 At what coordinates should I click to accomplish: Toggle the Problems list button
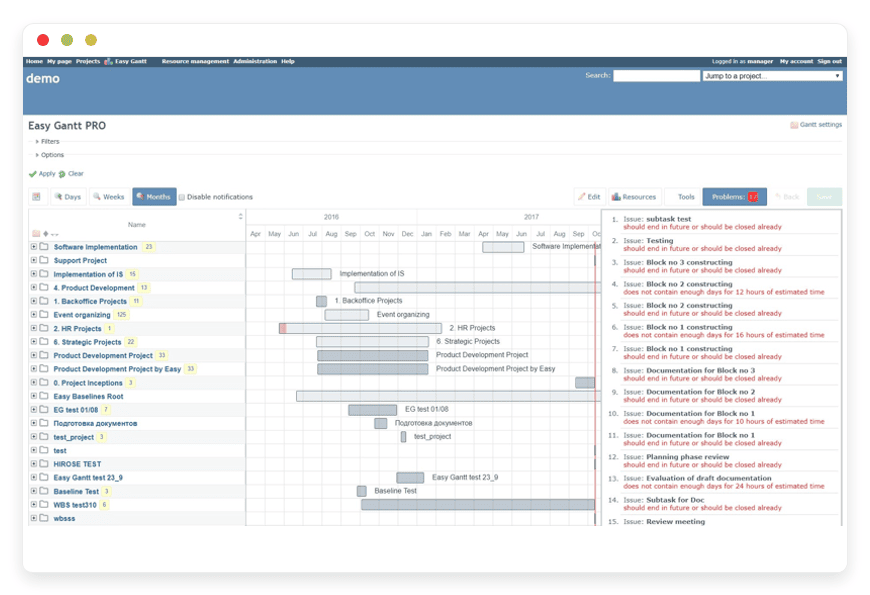735,196
